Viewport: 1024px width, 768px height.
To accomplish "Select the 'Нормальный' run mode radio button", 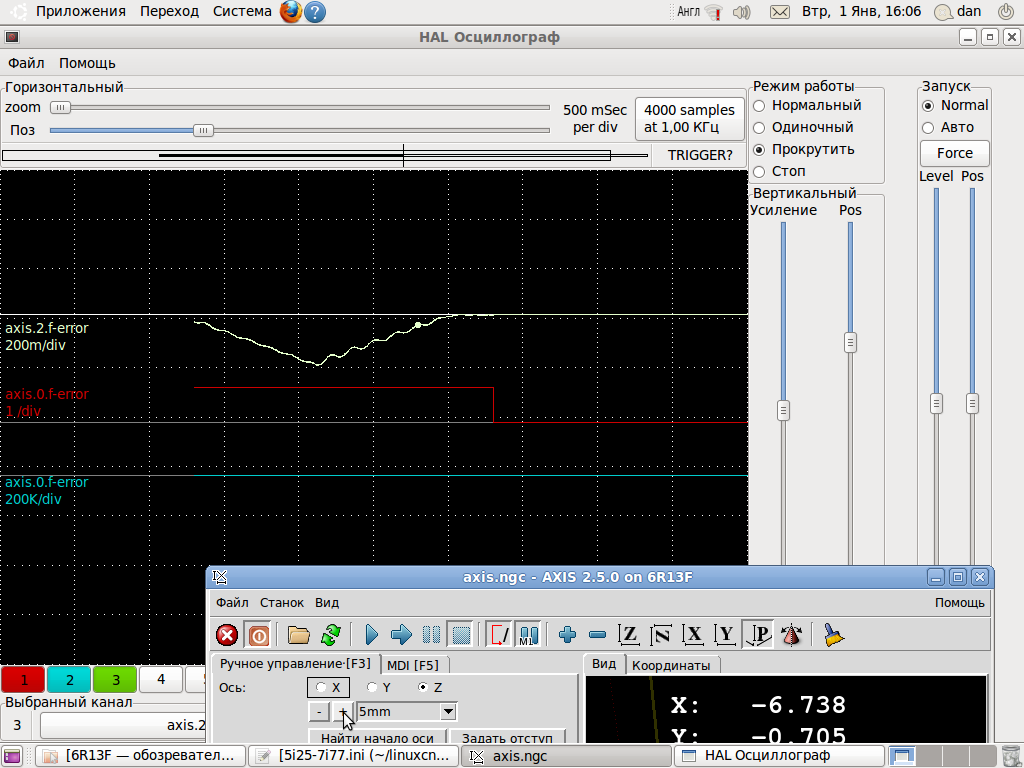I will point(760,105).
